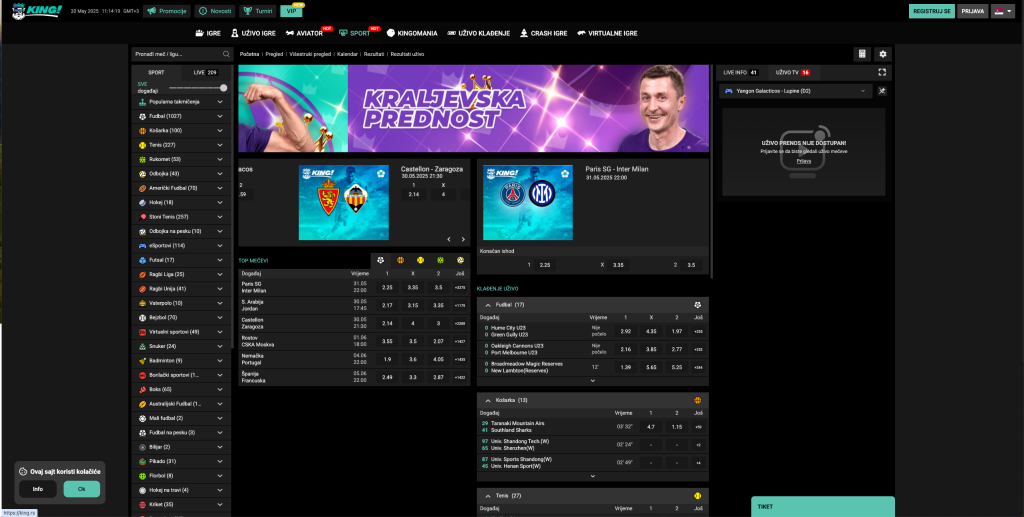Open Rezultati uživo link
The image size is (1024, 517).
click(408, 54)
